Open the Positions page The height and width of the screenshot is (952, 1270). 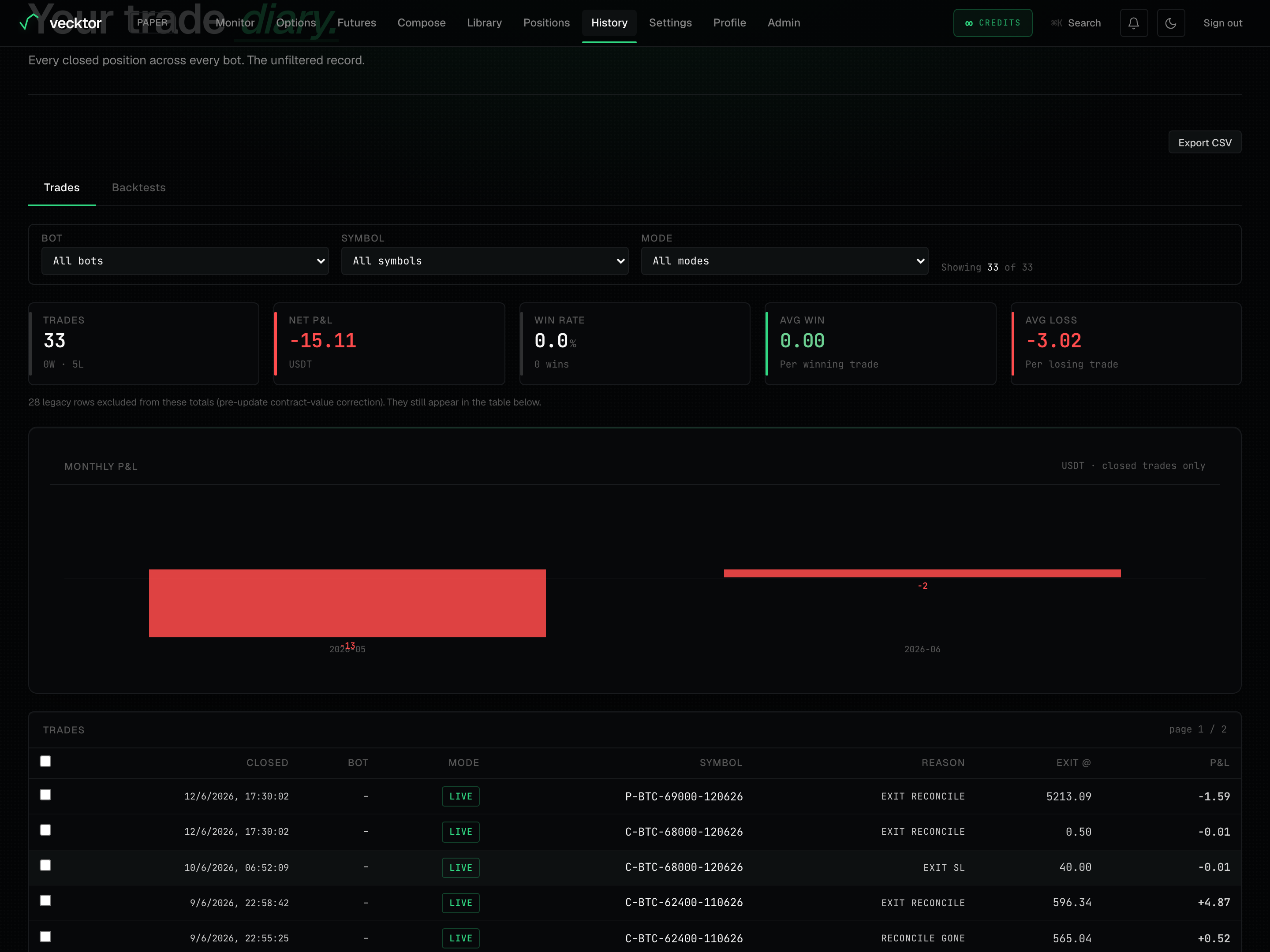546,23
